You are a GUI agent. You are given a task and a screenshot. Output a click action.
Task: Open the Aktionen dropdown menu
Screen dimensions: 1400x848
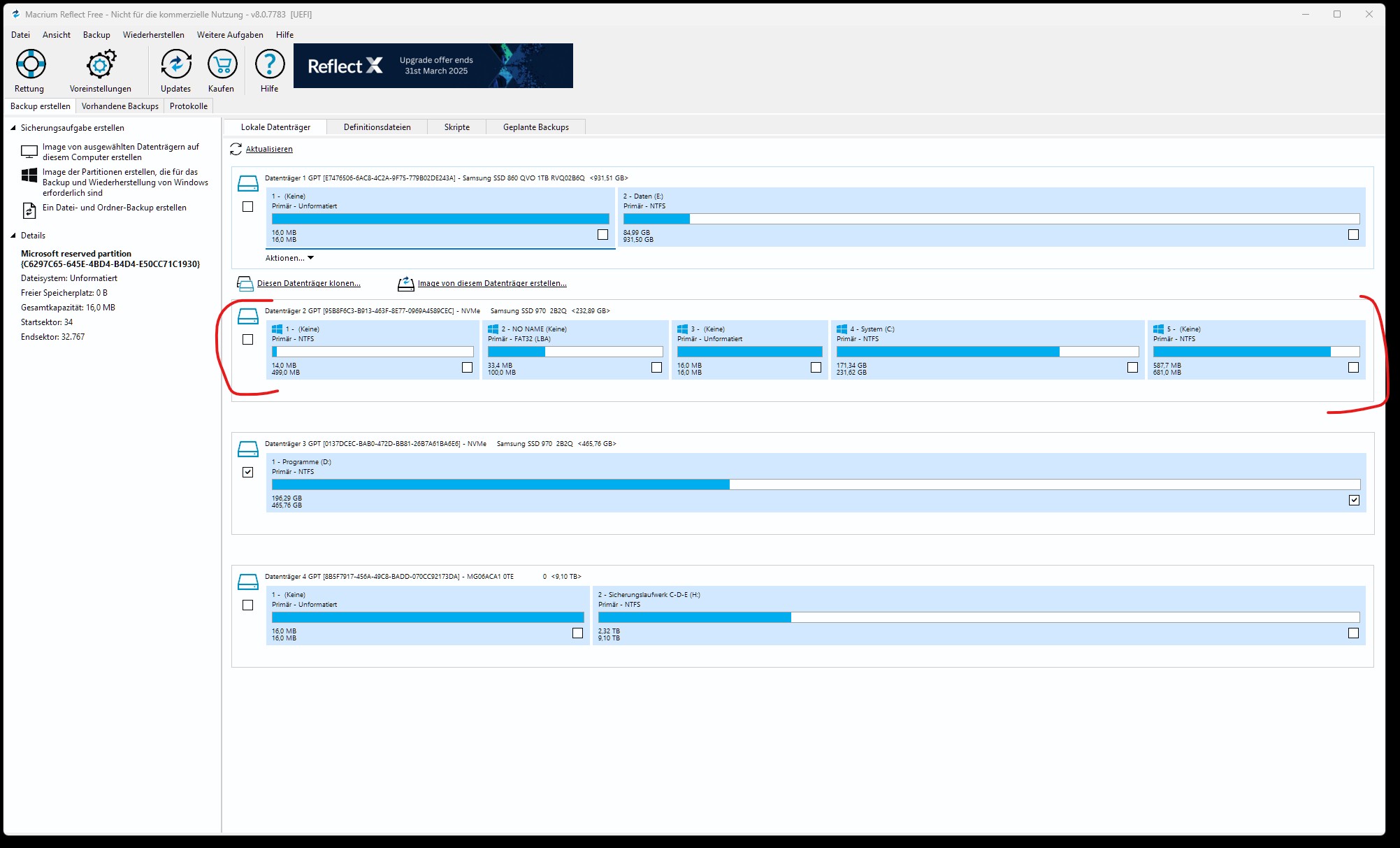click(289, 258)
